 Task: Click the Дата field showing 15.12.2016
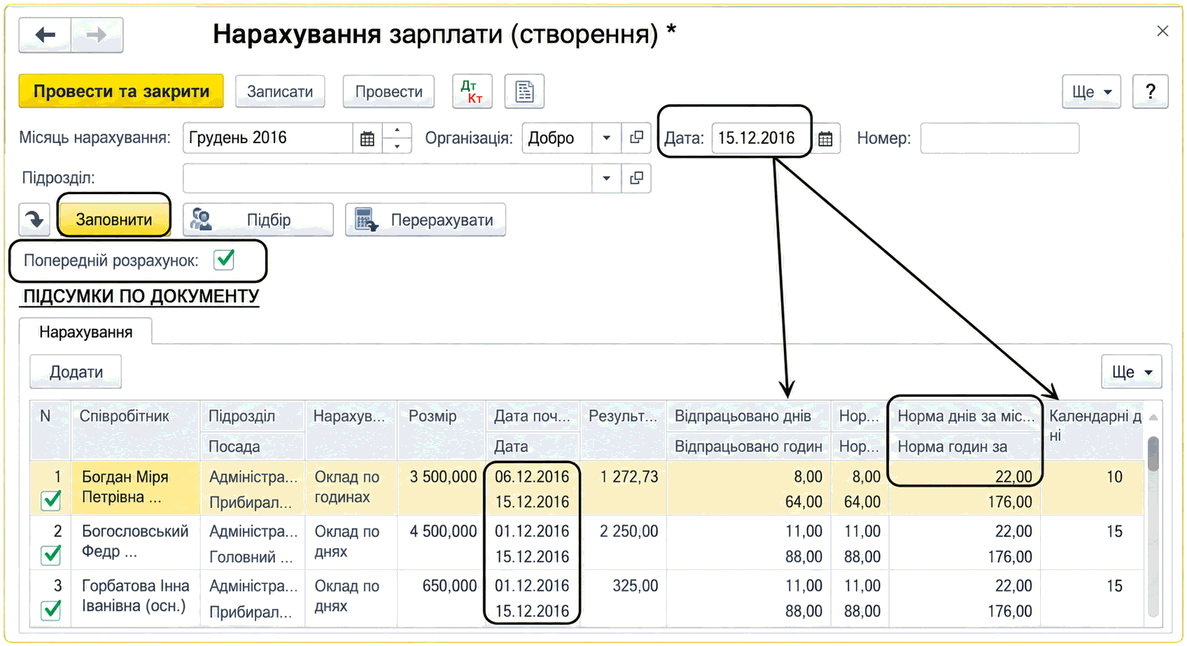(x=761, y=139)
